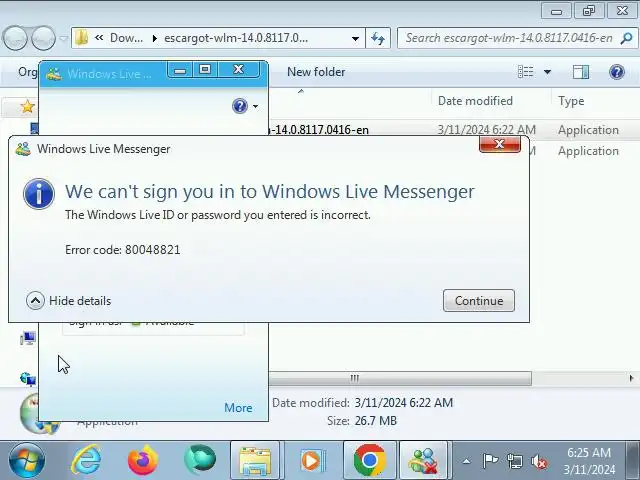Open the view options dropdown arrow

pyautogui.click(x=547, y=72)
